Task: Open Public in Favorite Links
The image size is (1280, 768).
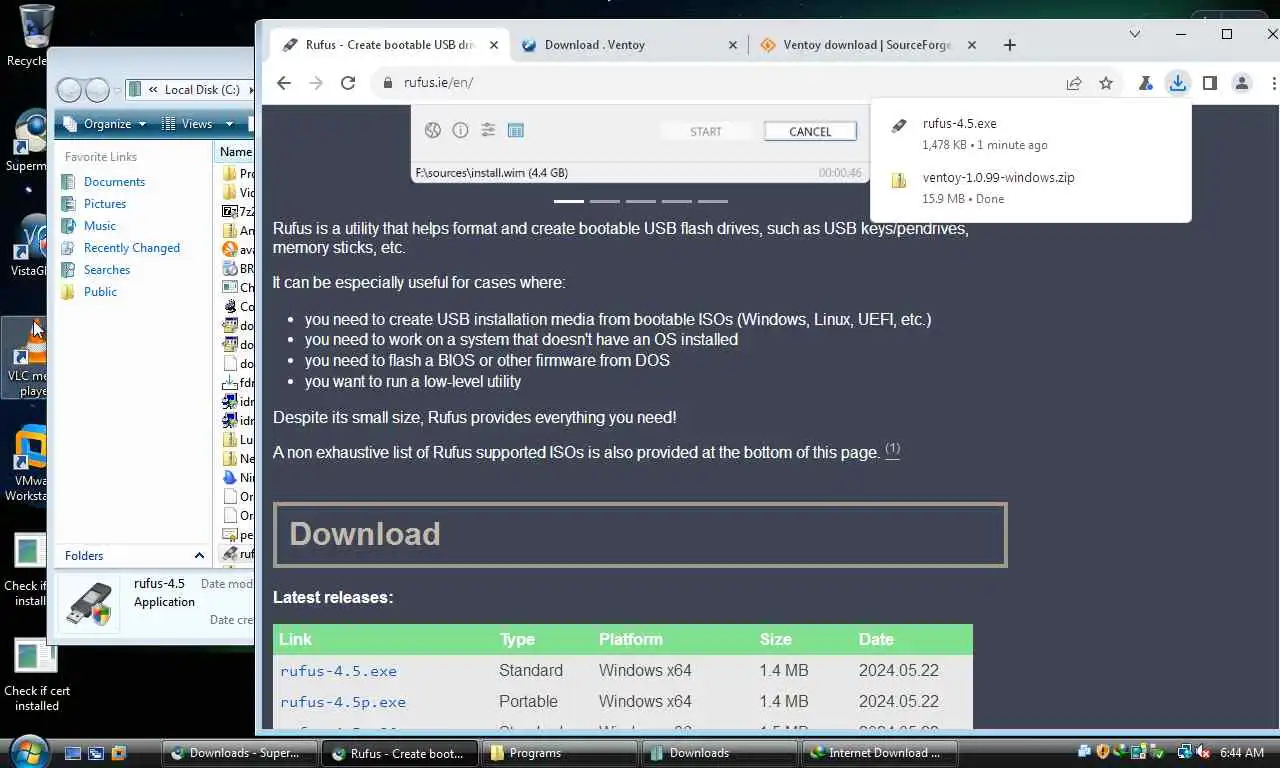Action: click(100, 292)
